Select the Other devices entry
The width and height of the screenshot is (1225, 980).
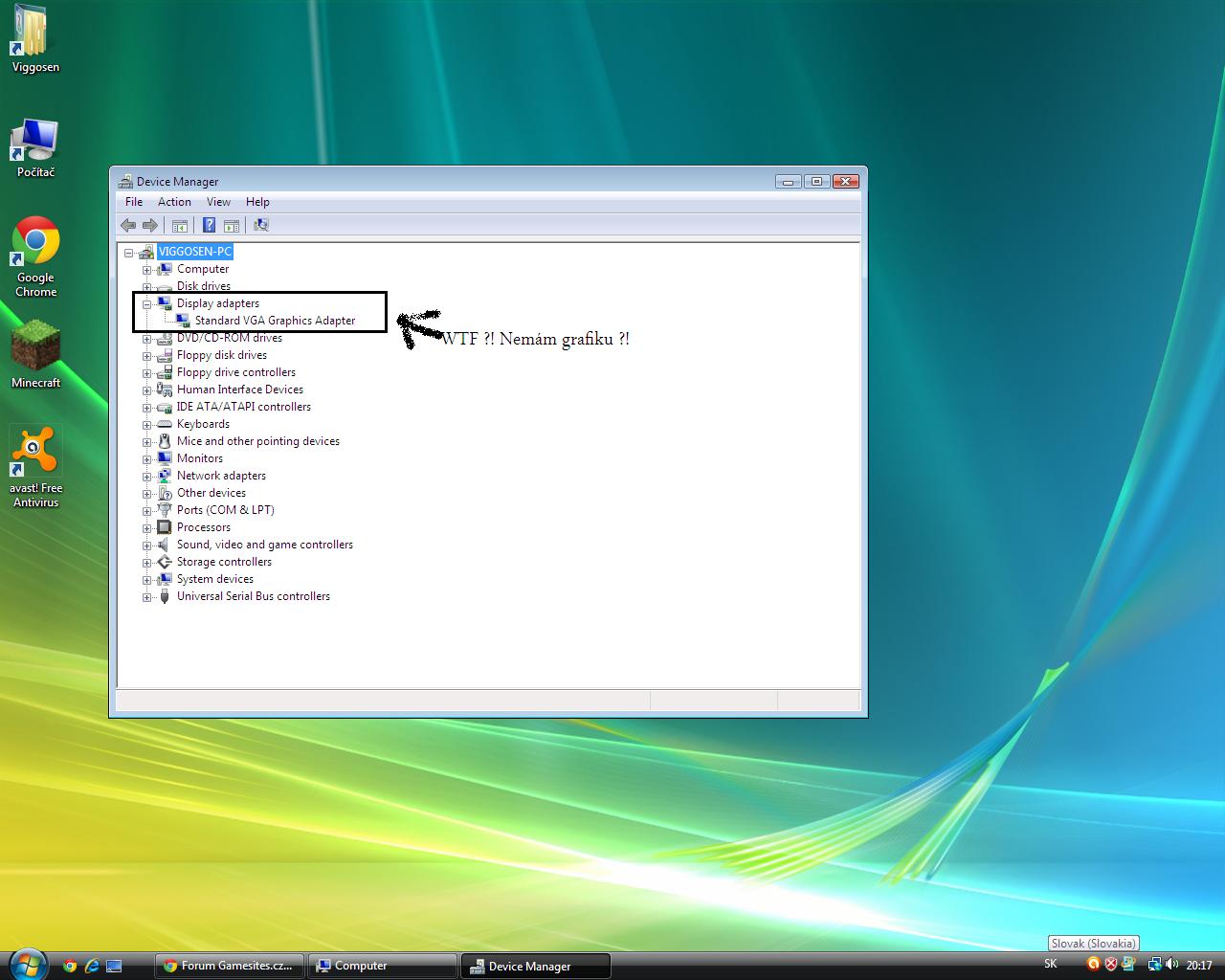coord(211,493)
